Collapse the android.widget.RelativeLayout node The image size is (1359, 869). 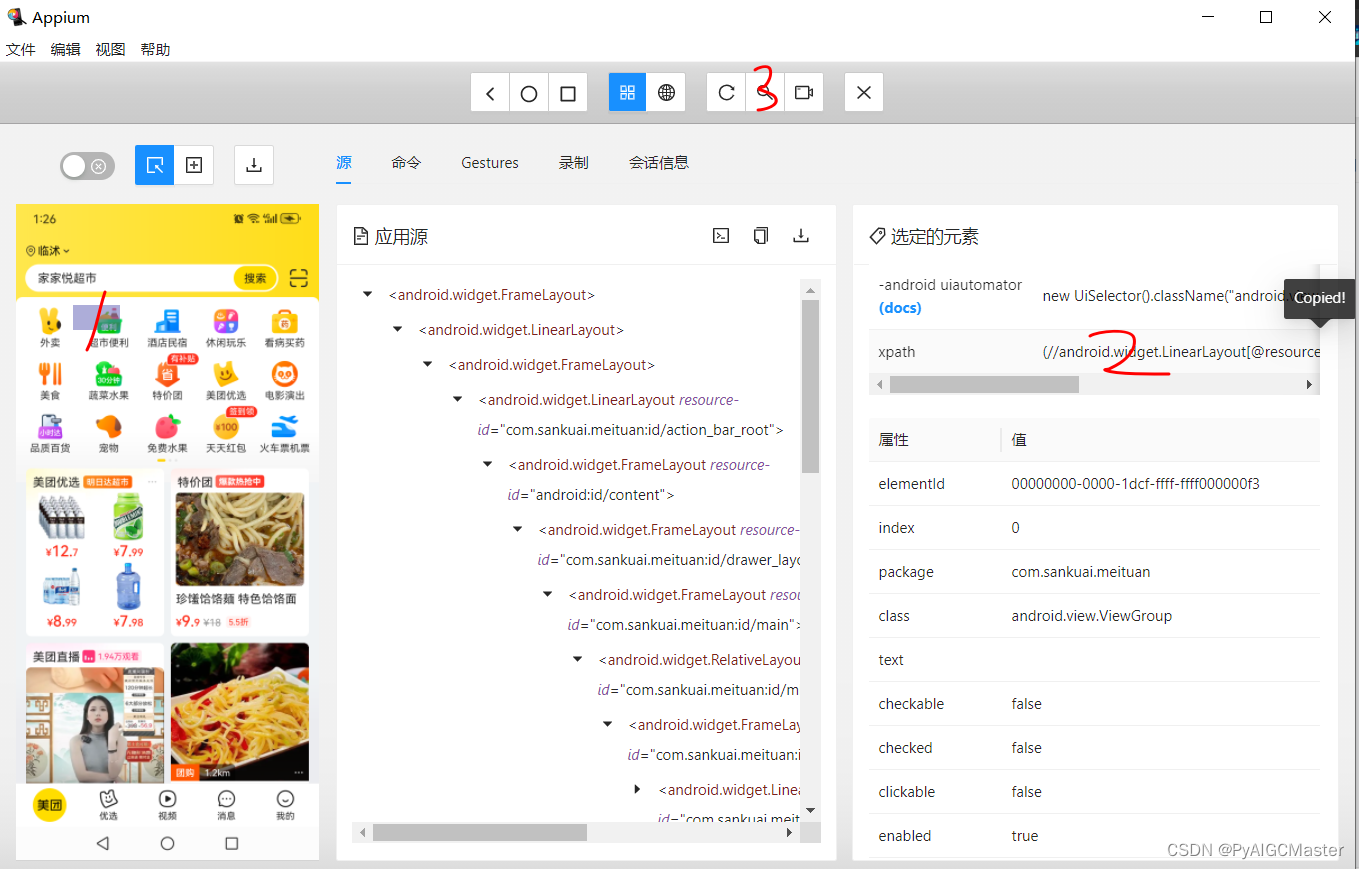[x=578, y=660]
